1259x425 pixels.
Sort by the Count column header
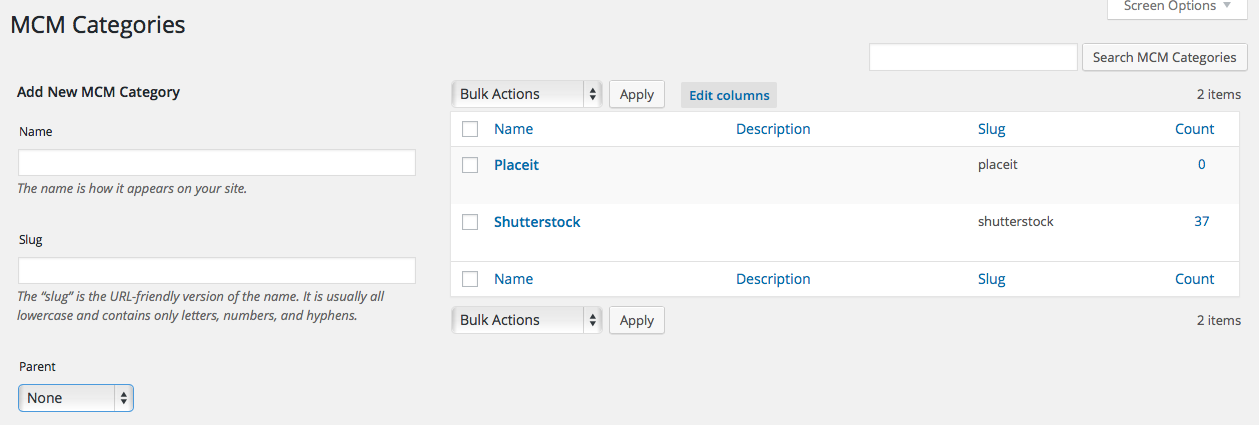coord(1194,129)
